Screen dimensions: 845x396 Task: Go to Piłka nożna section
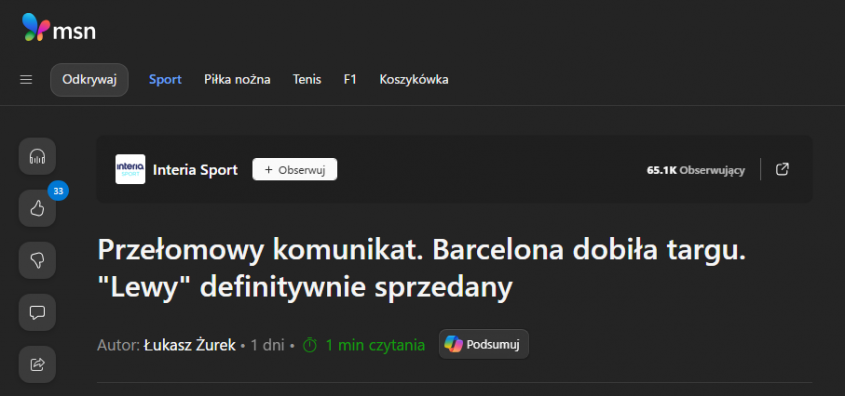tap(237, 80)
